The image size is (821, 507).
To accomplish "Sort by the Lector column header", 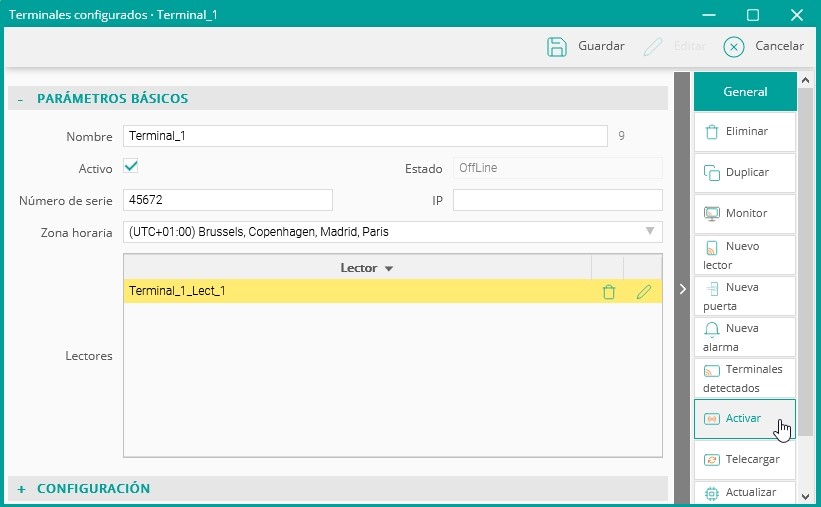I will tap(358, 268).
